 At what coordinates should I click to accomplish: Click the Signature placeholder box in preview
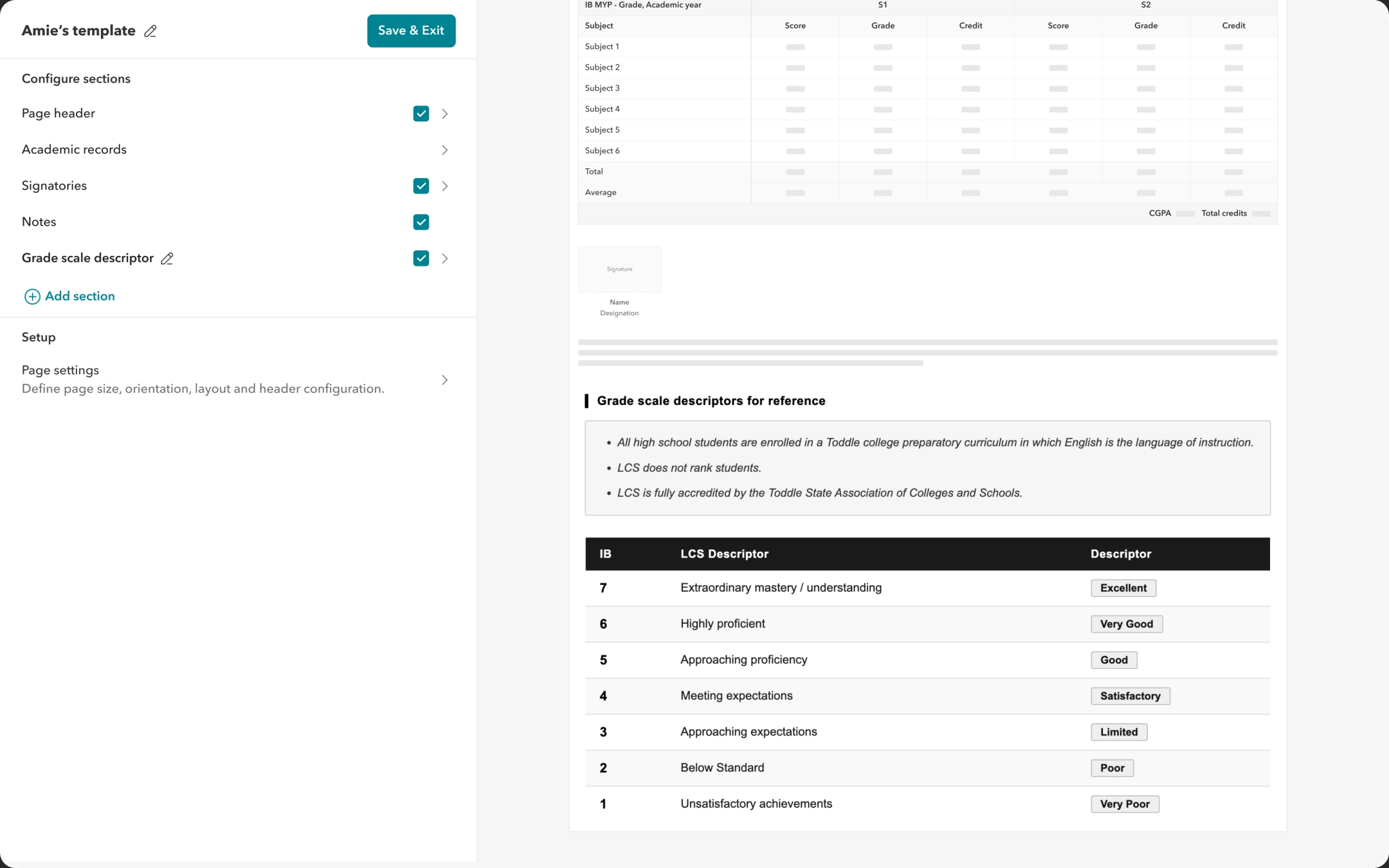click(619, 269)
